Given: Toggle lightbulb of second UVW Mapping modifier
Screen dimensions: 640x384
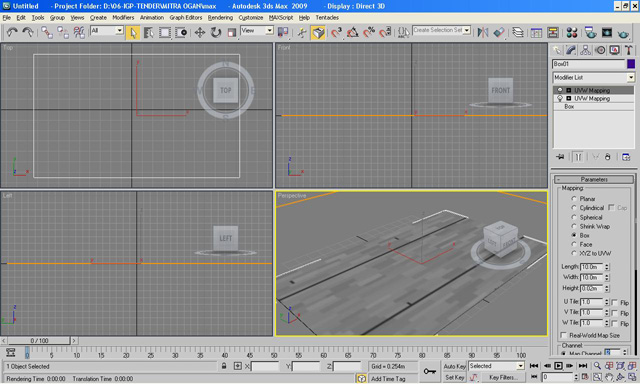Looking at the screenshot, I should [560, 99].
